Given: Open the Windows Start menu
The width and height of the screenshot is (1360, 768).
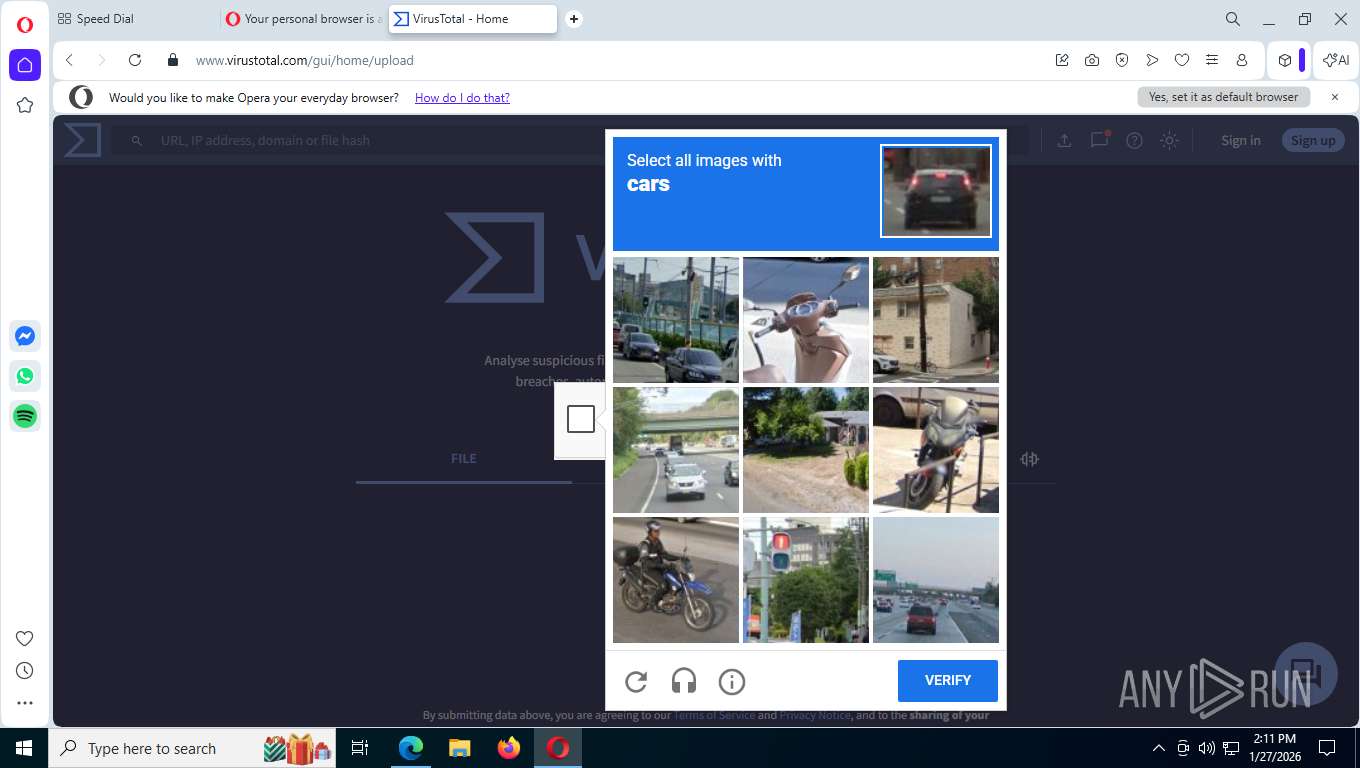Looking at the screenshot, I should (x=24, y=748).
